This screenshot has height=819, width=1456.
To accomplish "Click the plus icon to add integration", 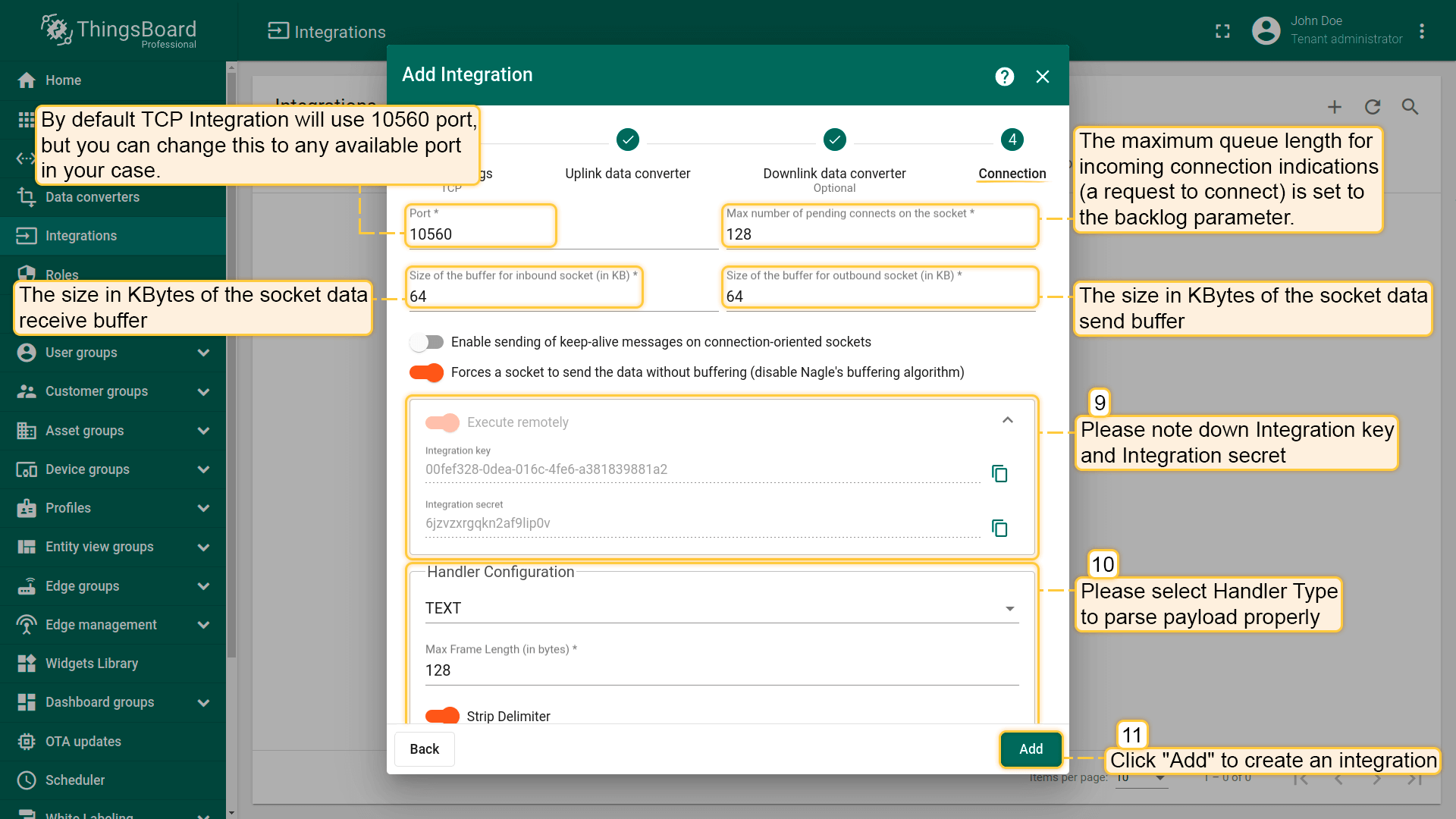I will pyautogui.click(x=1335, y=107).
